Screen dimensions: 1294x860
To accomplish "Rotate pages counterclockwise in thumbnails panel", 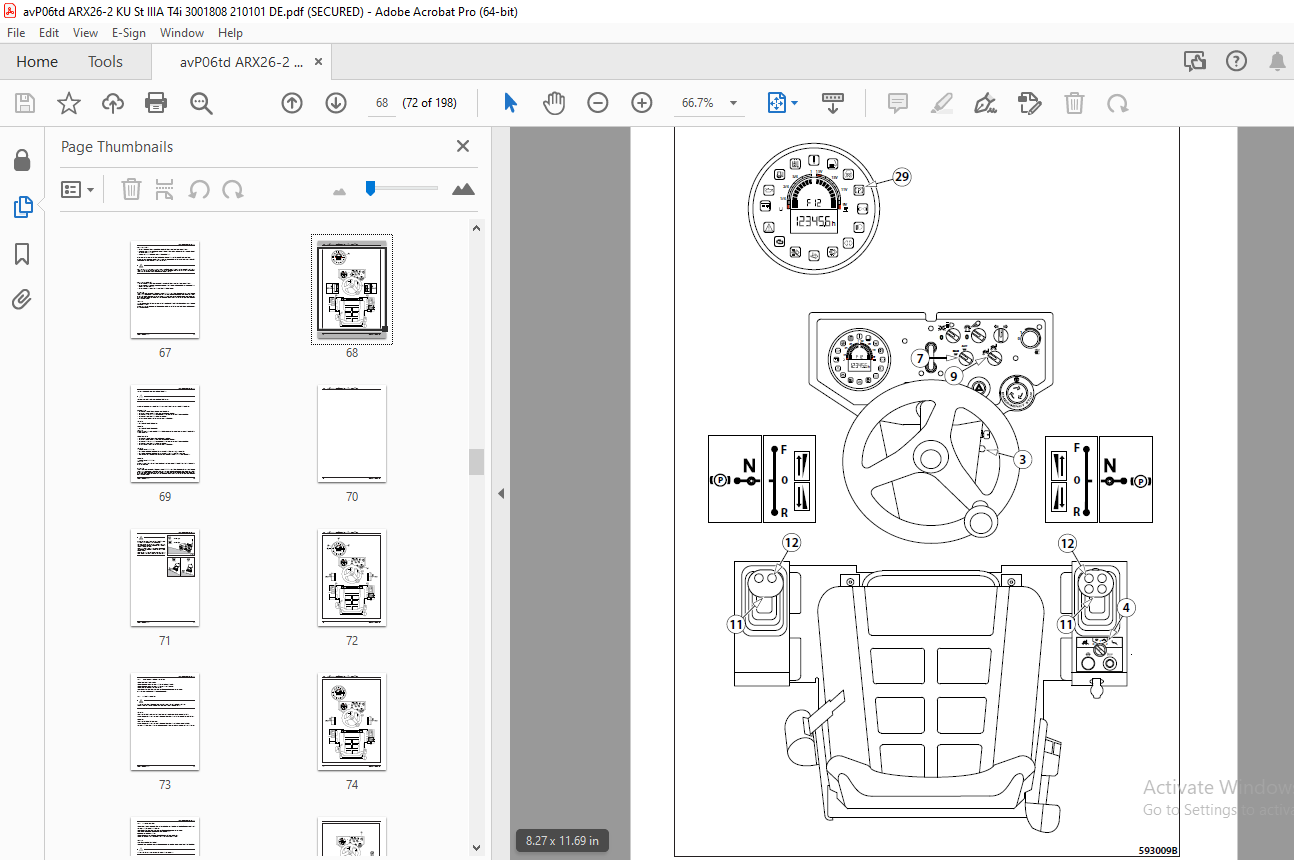I will click(x=199, y=189).
